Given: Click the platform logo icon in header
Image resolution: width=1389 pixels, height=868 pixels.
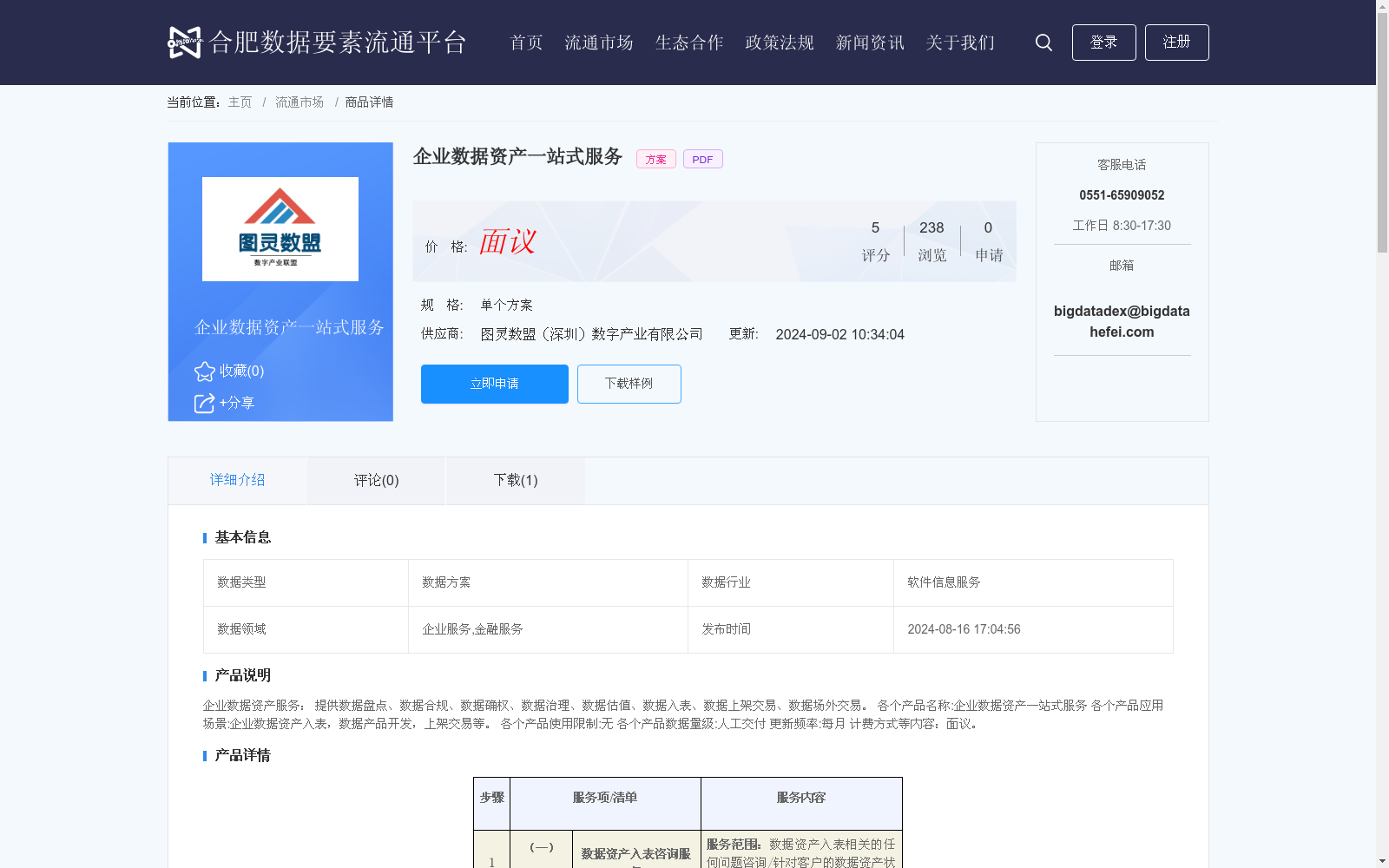Looking at the screenshot, I should (x=184, y=42).
